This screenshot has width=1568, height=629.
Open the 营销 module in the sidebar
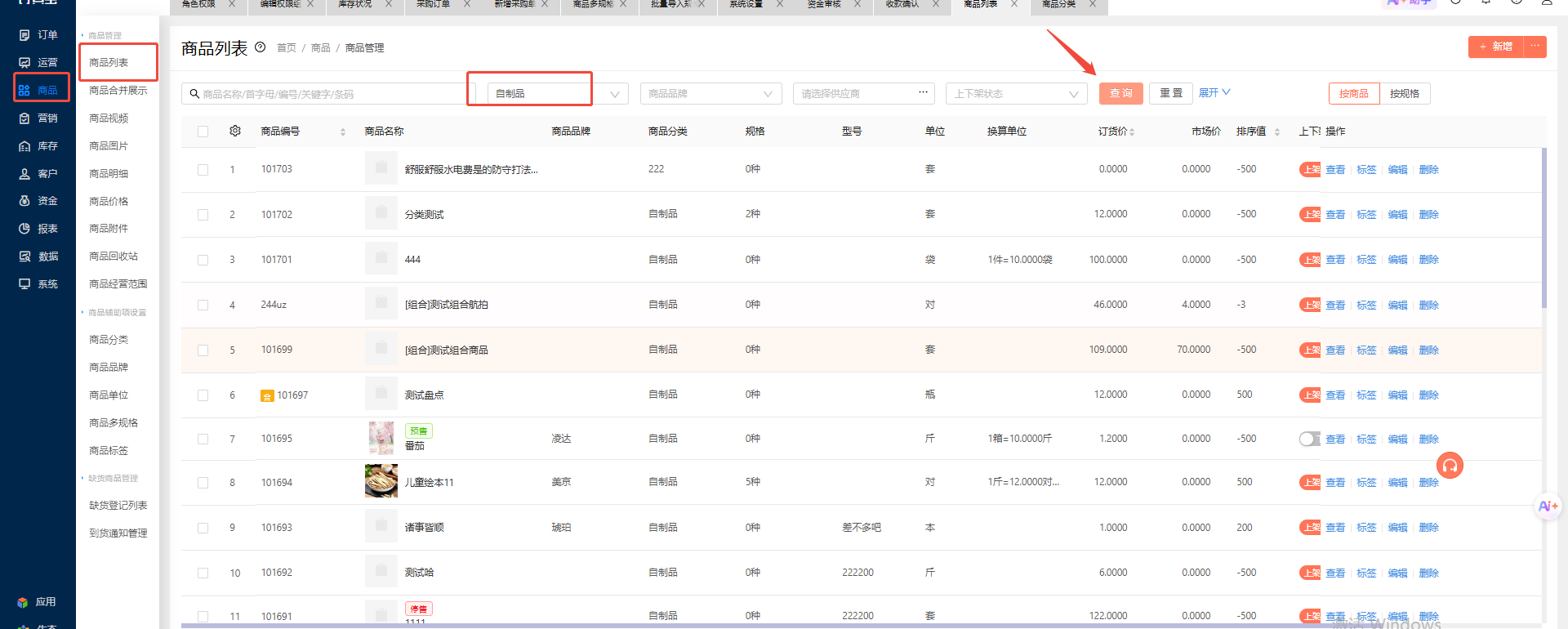pyautogui.click(x=38, y=118)
